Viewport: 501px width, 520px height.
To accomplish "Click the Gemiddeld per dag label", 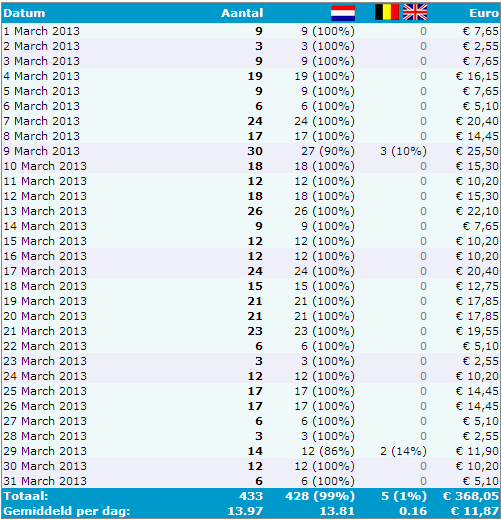I will 67,511.
